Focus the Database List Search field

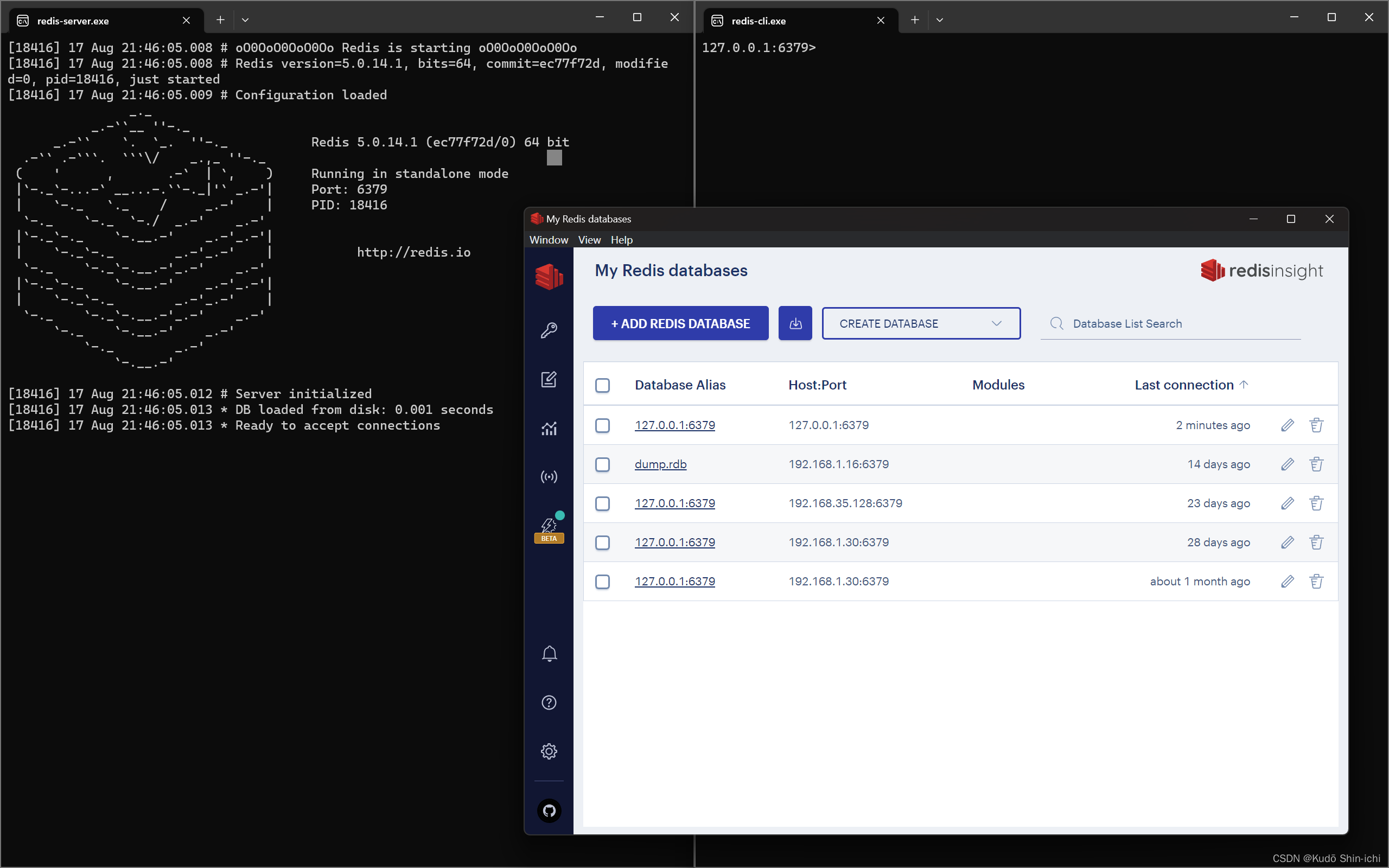click(x=1171, y=324)
